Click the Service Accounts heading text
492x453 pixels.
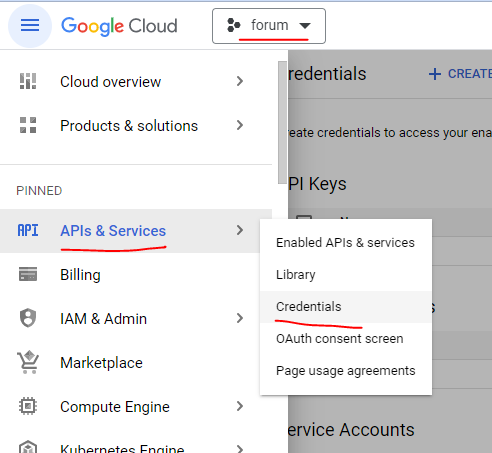coord(351,430)
